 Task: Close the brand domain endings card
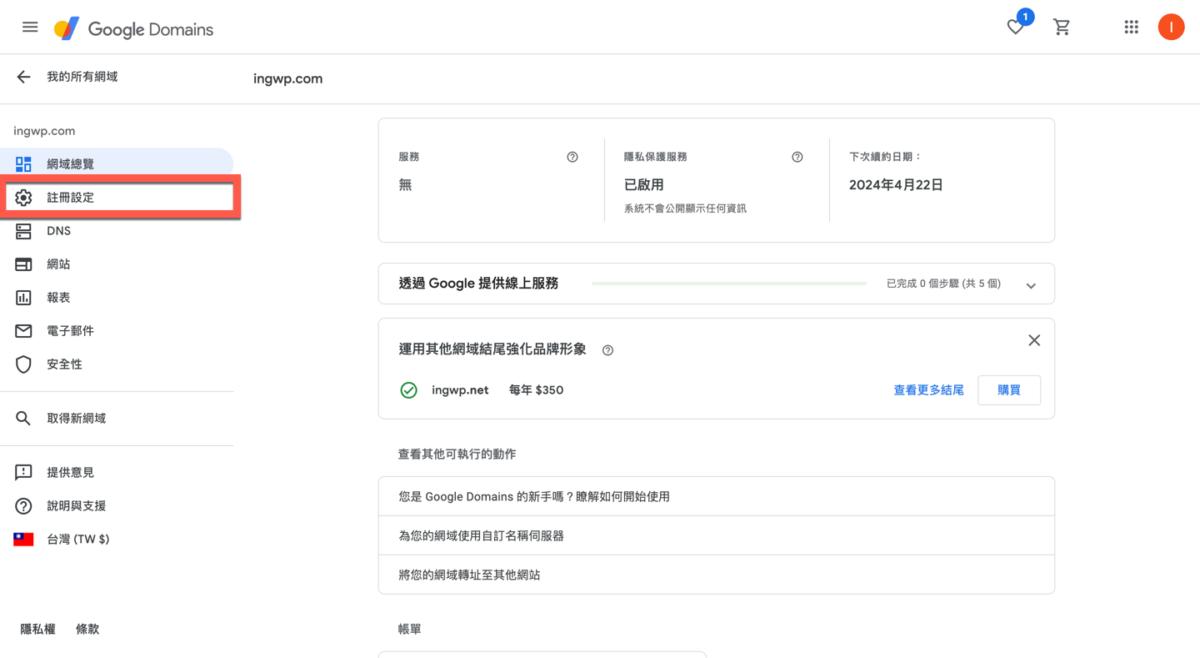pyautogui.click(x=1034, y=340)
